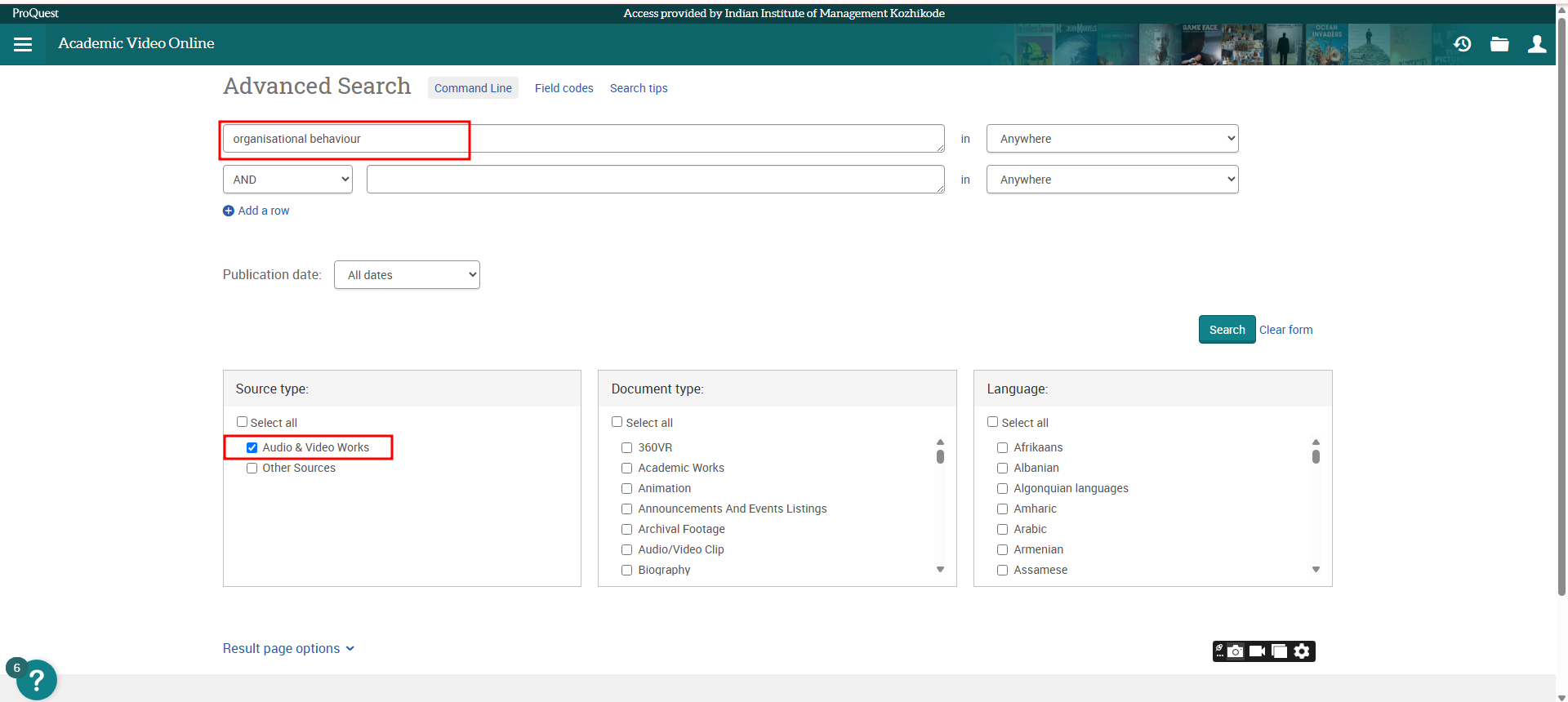Screen dimensions: 1568x702
Task: Open the My Research folder icon
Action: click(x=1499, y=44)
